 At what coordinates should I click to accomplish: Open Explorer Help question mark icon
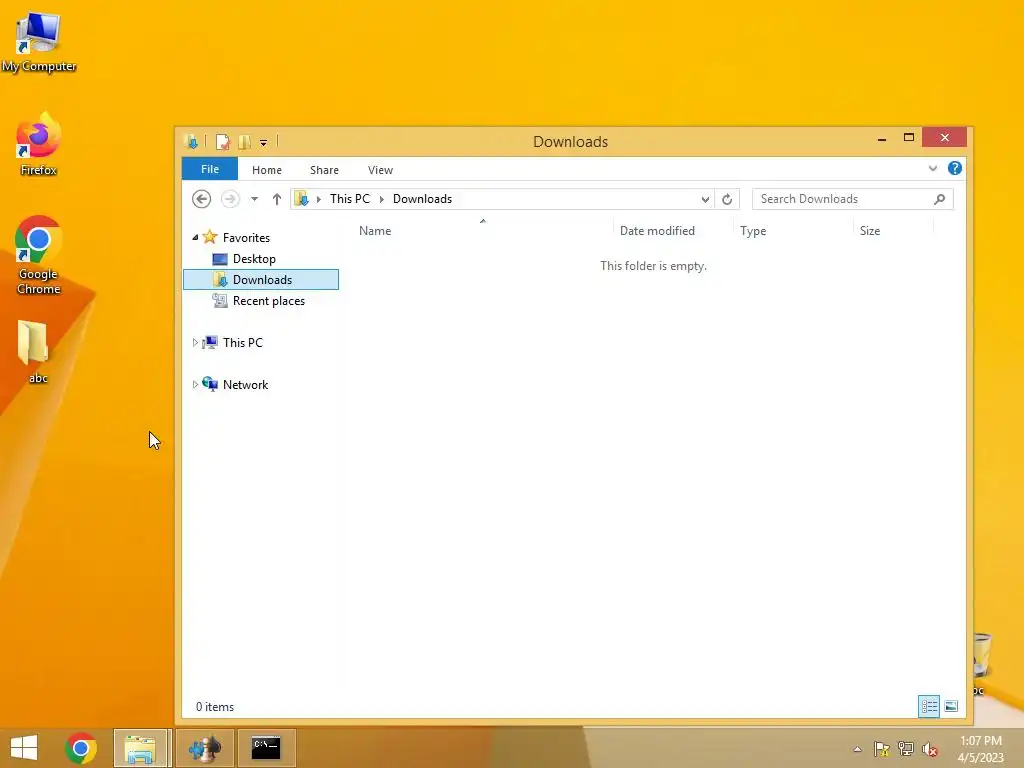click(955, 168)
